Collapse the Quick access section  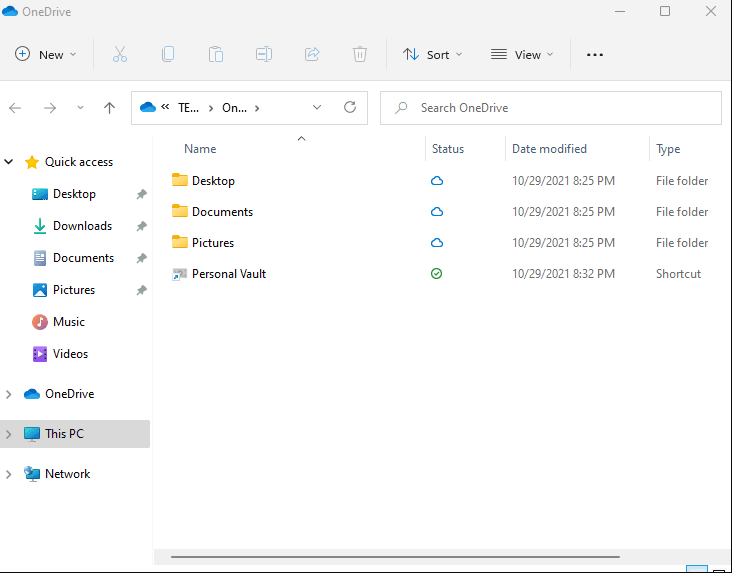point(10,162)
